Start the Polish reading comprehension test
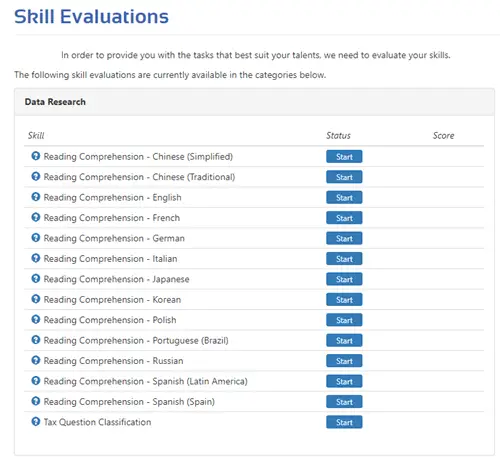The width and height of the screenshot is (500, 460). click(344, 320)
